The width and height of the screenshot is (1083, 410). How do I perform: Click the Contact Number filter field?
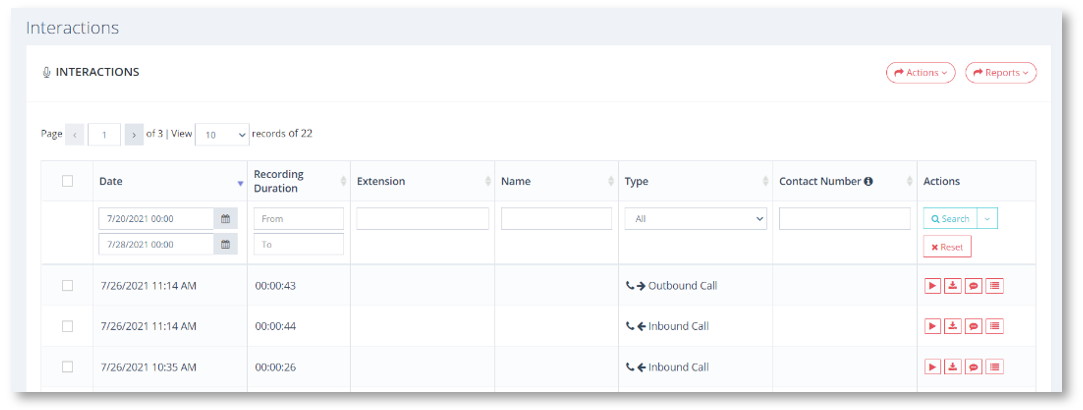(845, 219)
